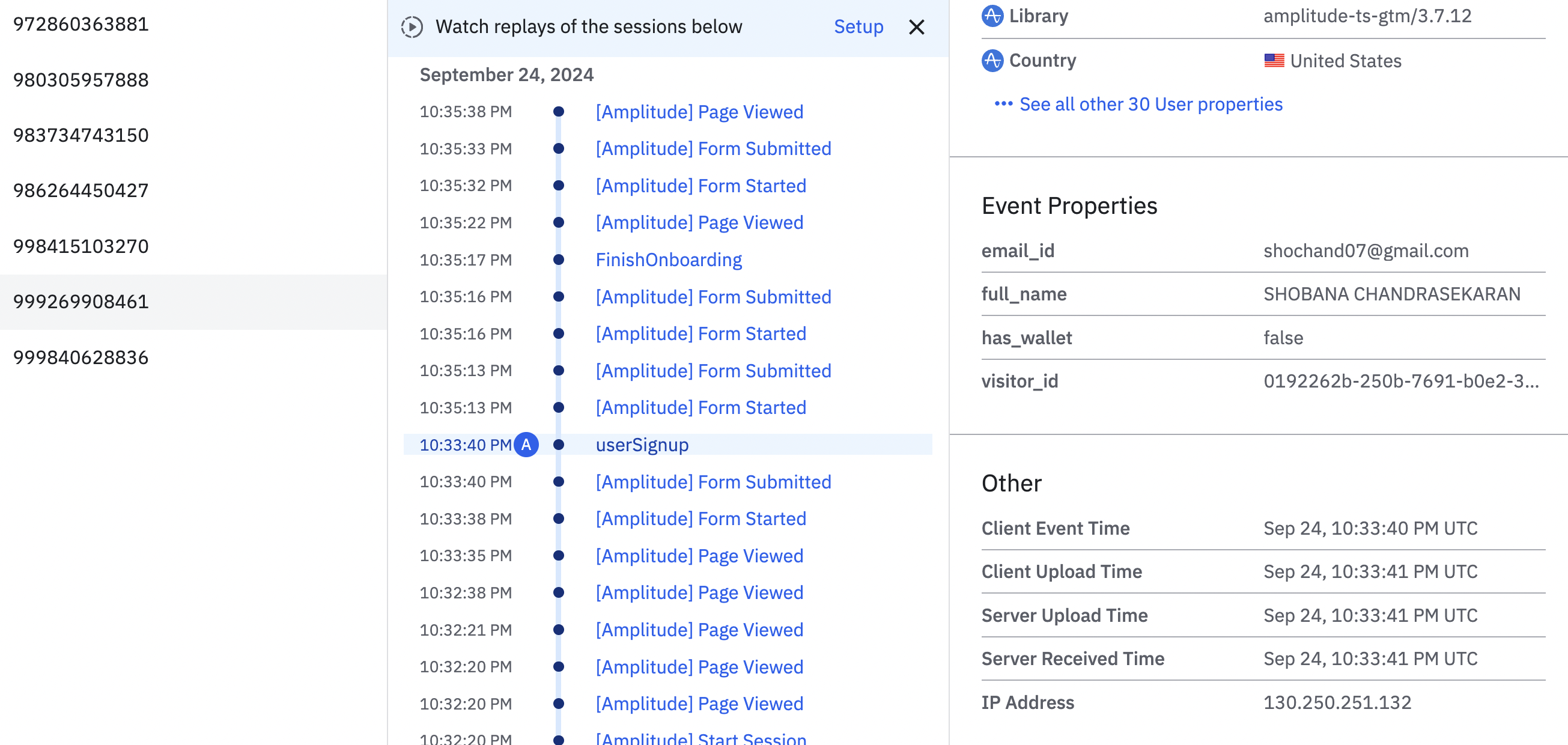Close the session replay banner

pyautogui.click(x=916, y=27)
